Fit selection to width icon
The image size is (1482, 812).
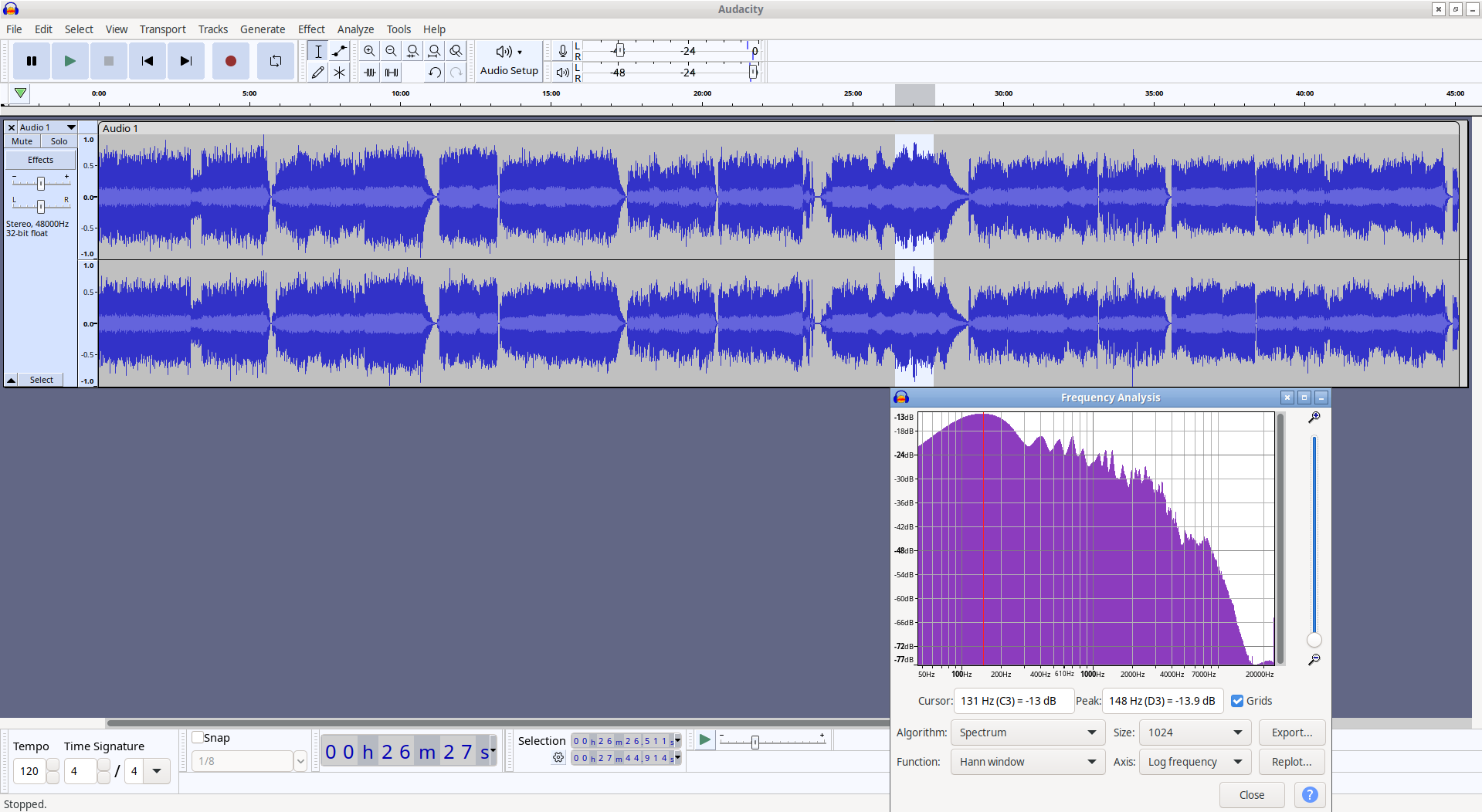point(413,51)
